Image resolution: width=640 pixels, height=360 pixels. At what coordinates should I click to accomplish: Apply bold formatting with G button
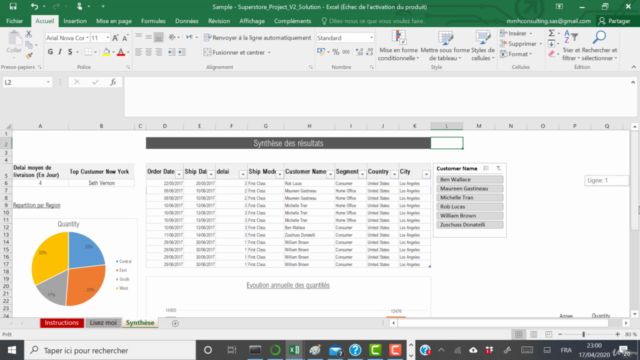pyautogui.click(x=50, y=52)
